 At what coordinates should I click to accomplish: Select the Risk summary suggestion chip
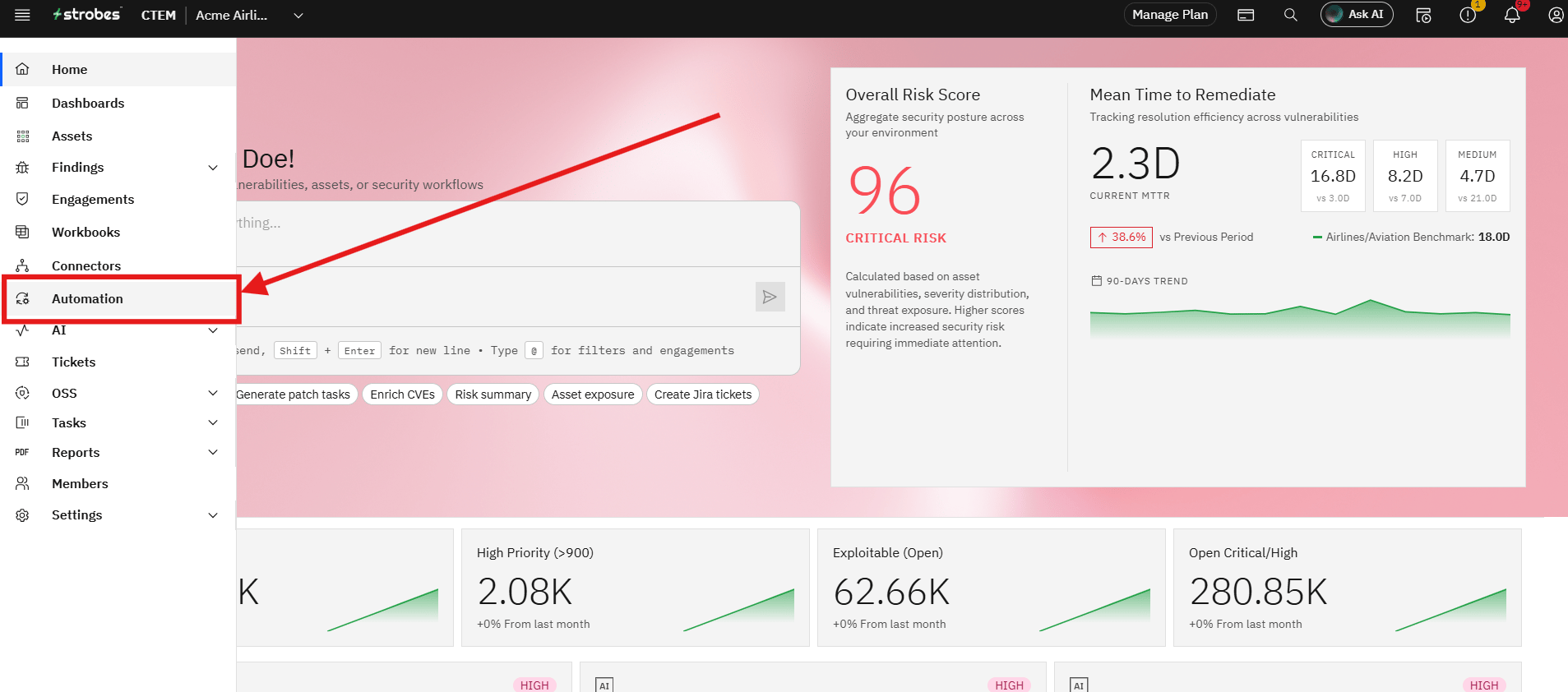coord(493,394)
